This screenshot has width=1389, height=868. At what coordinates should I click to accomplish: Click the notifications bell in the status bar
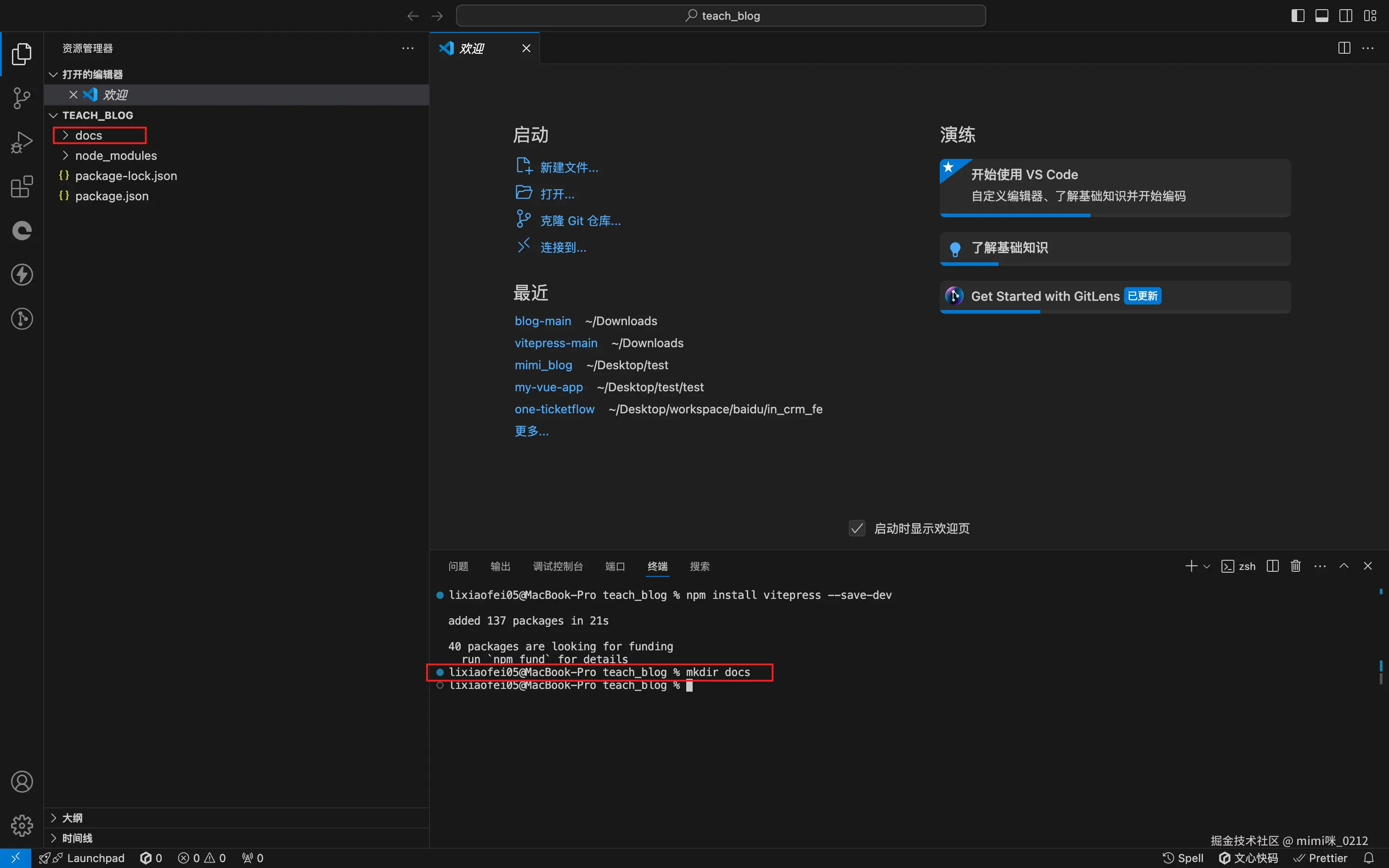pos(1369,858)
